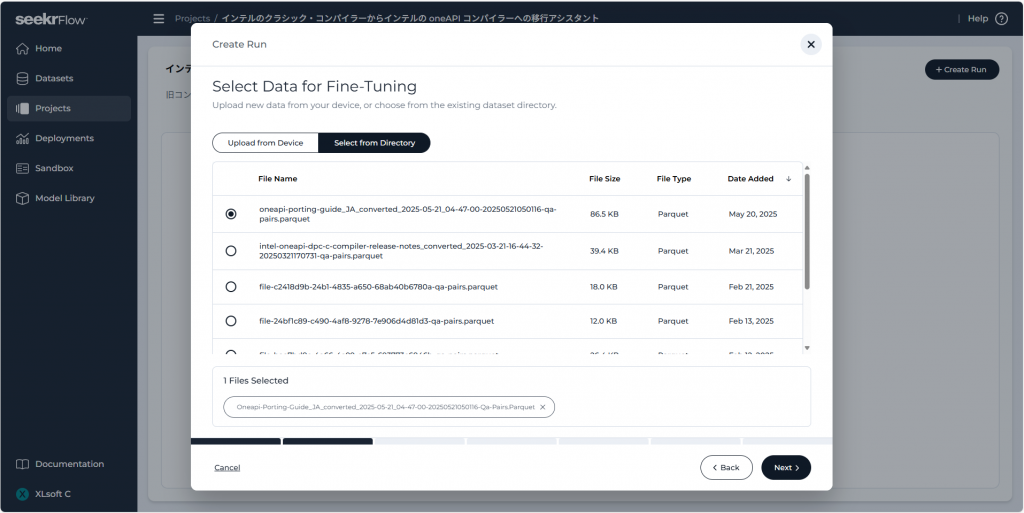Viewport: 1024px width, 513px height.
Task: Click the SeekrFlow logo
Action: 51,19
